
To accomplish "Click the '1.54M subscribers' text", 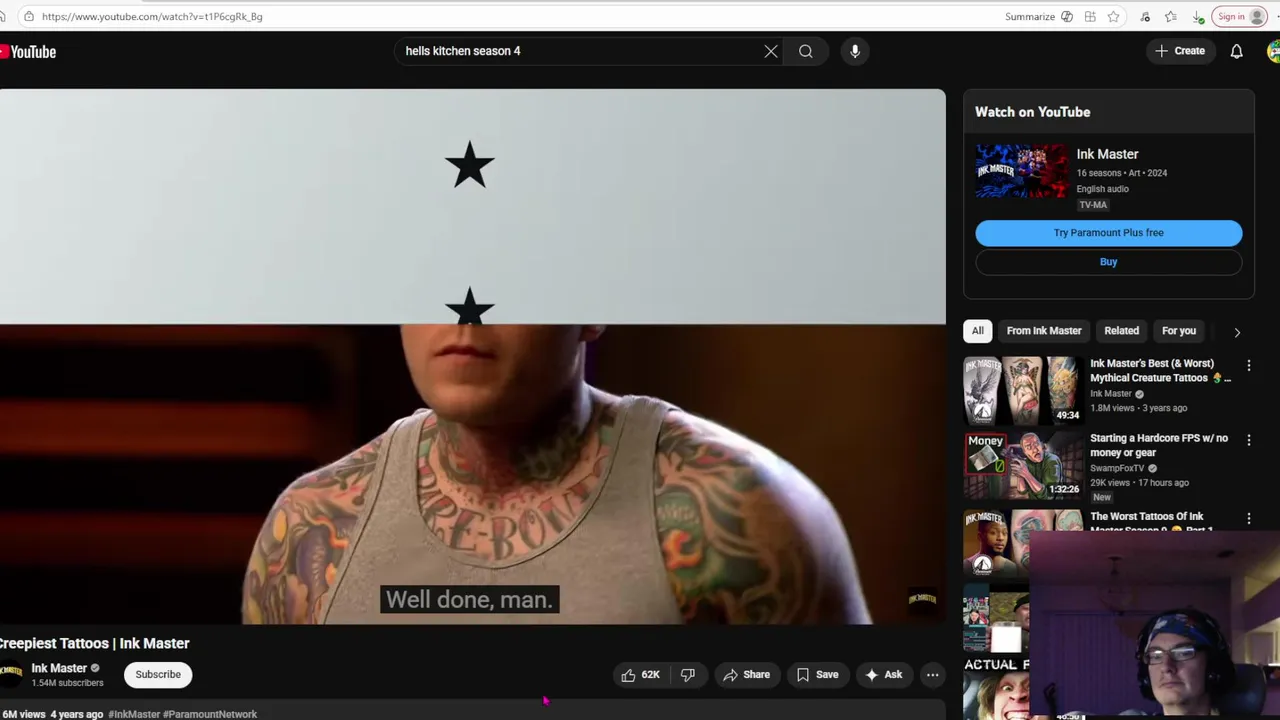I will [x=67, y=683].
